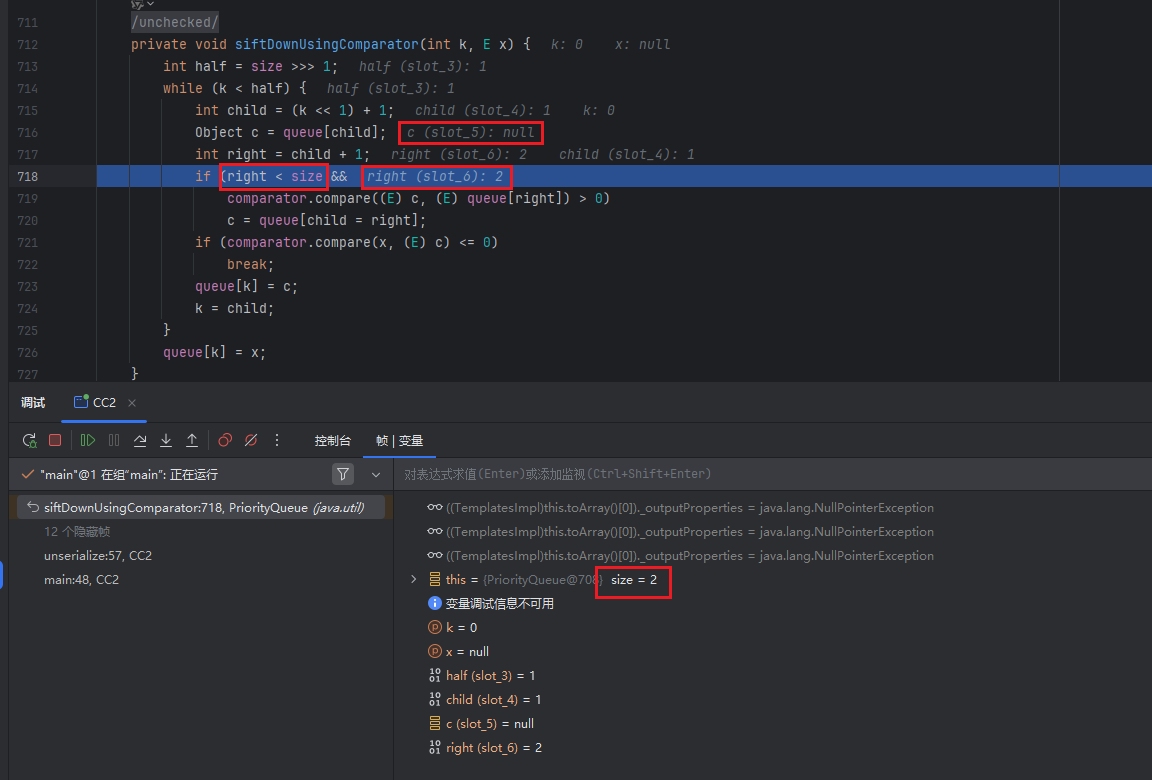The height and width of the screenshot is (780, 1152).
Task: Open the more options three-dot menu
Action: pos(277,440)
